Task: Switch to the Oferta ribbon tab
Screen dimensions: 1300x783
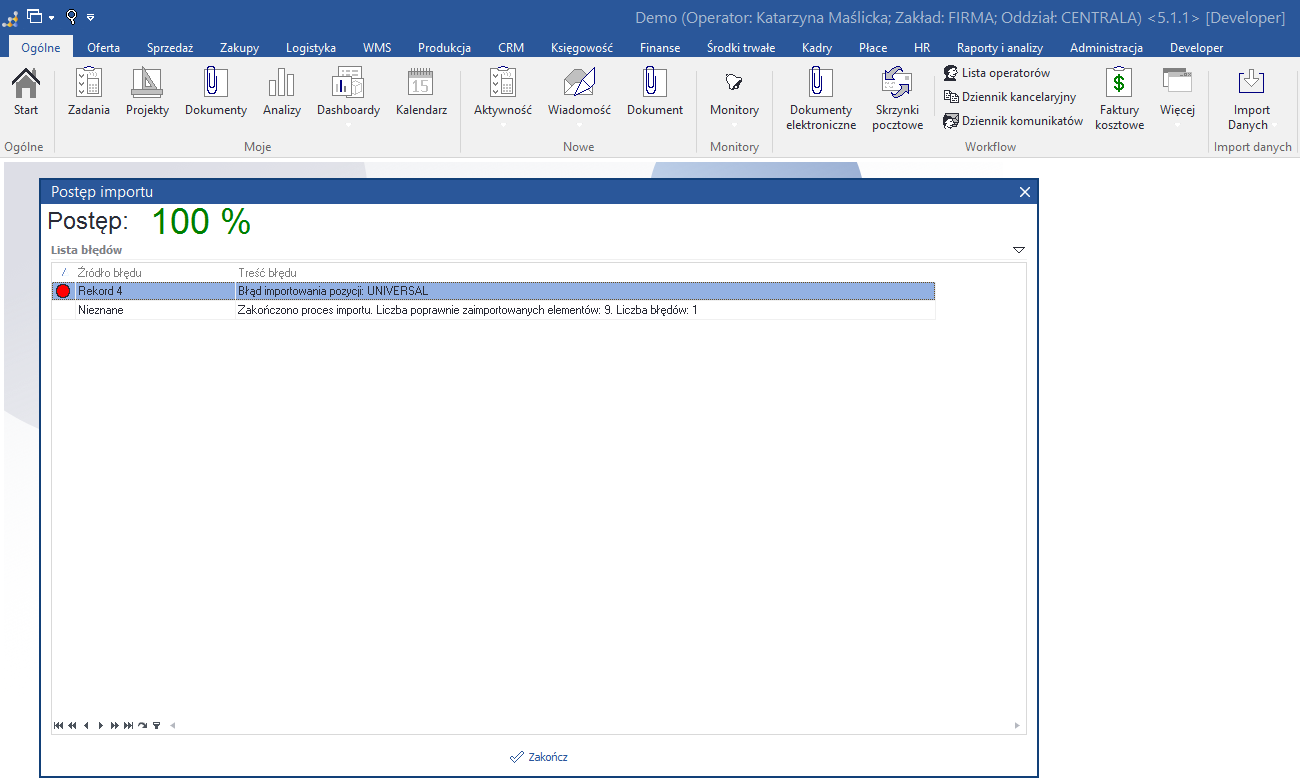Action: 103,47
